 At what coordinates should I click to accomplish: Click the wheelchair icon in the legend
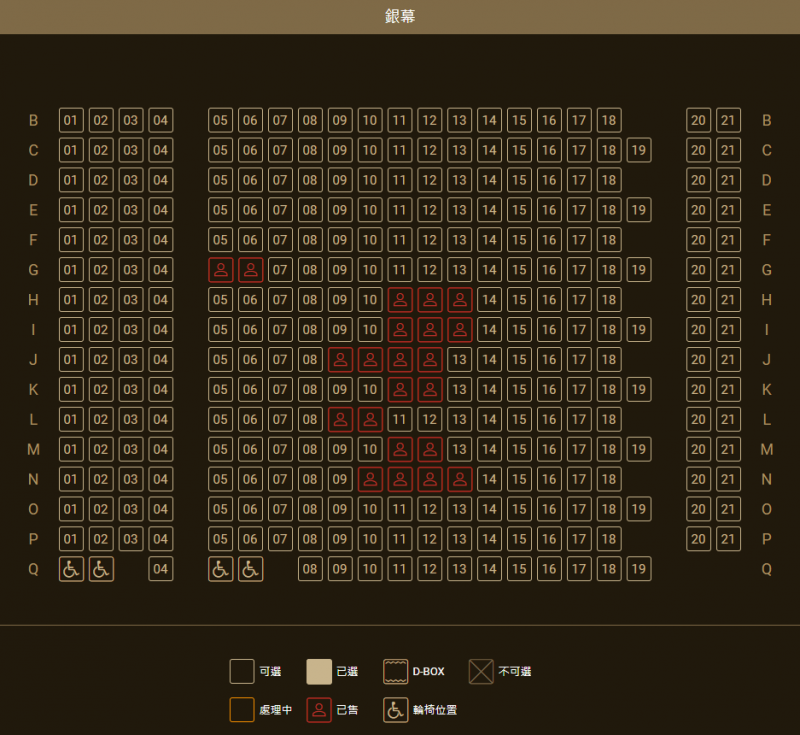[396, 710]
